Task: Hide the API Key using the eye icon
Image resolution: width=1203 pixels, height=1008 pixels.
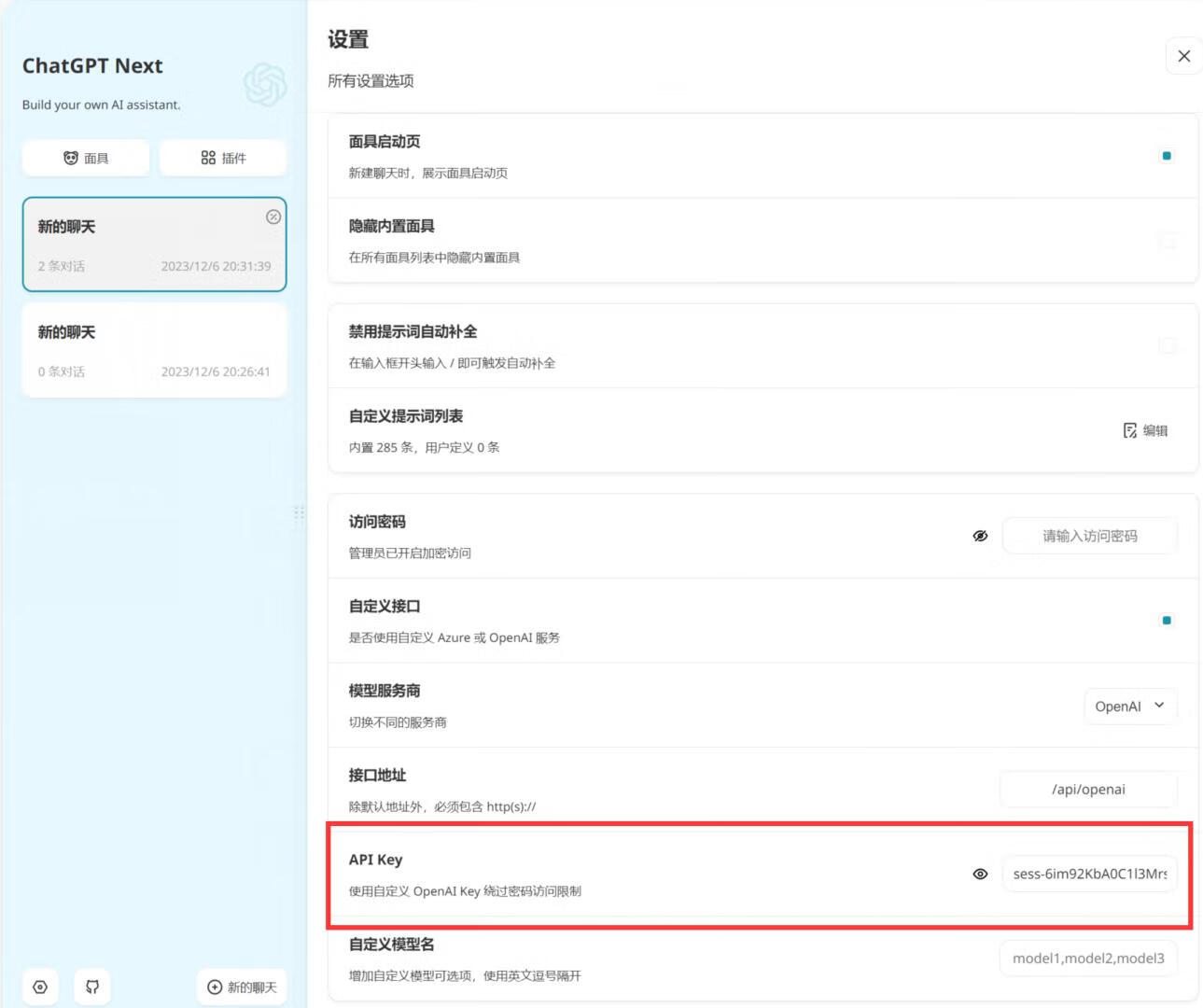Action: tap(980, 875)
